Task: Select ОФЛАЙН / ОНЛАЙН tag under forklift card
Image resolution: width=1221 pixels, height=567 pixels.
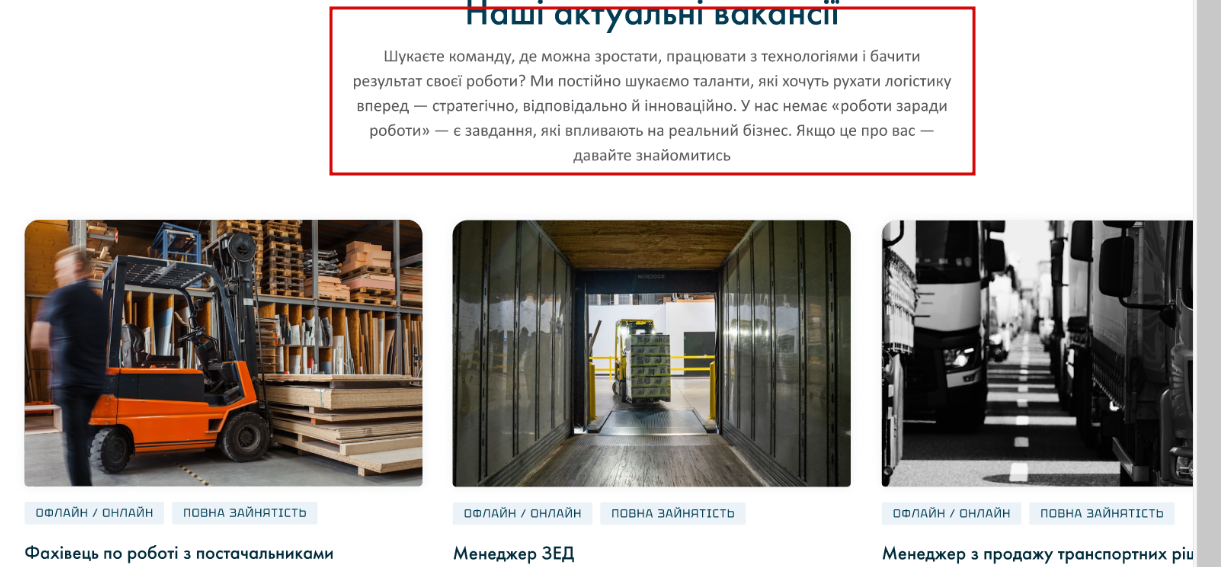Action: click(94, 513)
